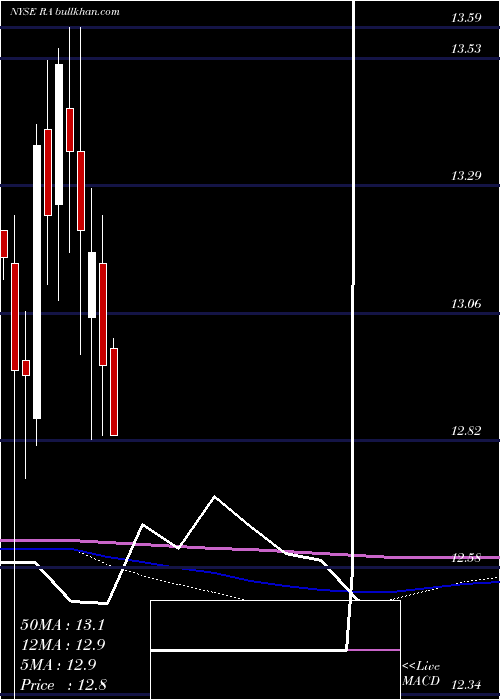Screen dimensions: 500x700
Task: Click the 13.29 price level label
Action: [466, 176]
